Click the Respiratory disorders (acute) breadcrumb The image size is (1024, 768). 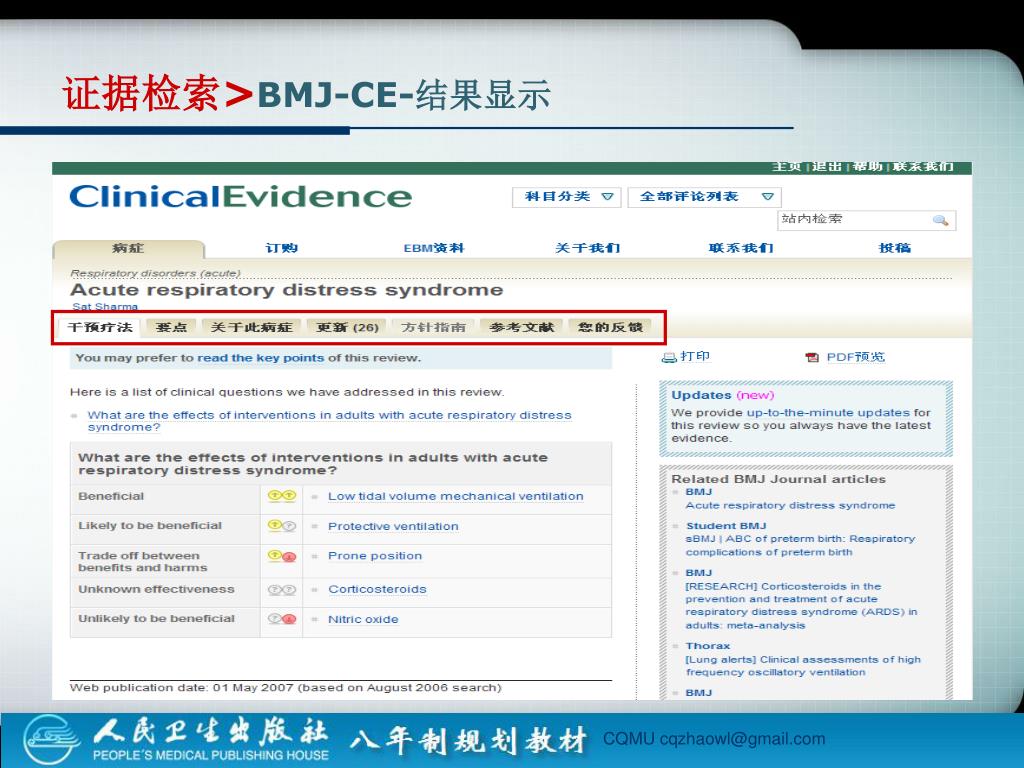[x=155, y=273]
